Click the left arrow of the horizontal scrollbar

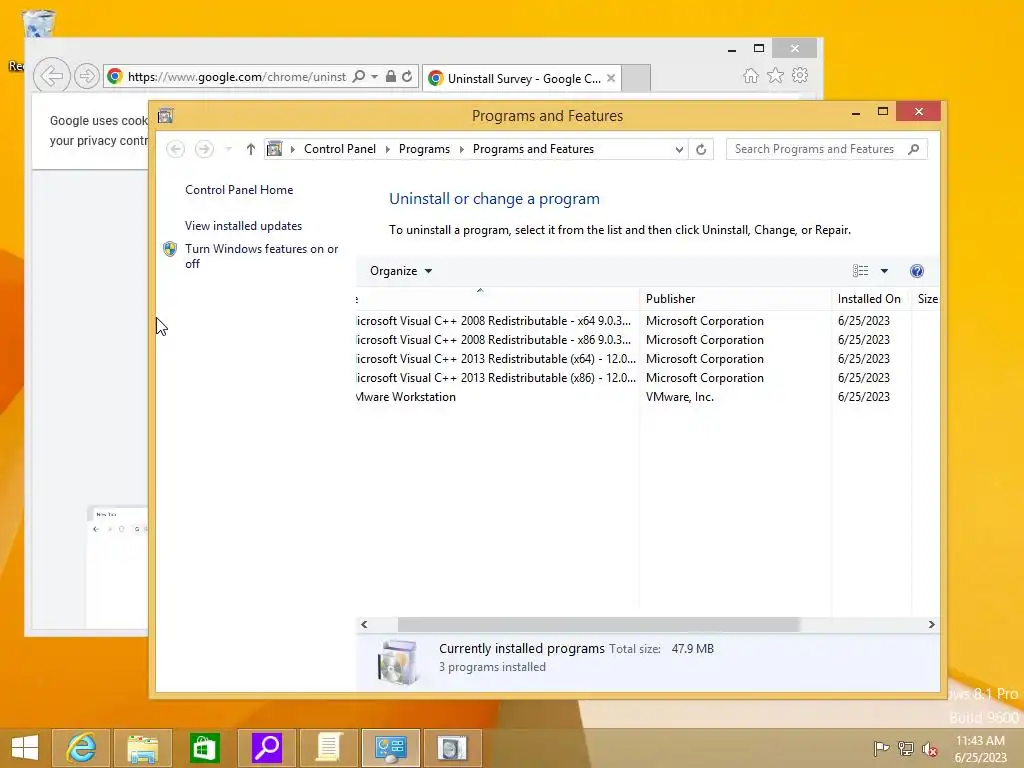[x=364, y=624]
